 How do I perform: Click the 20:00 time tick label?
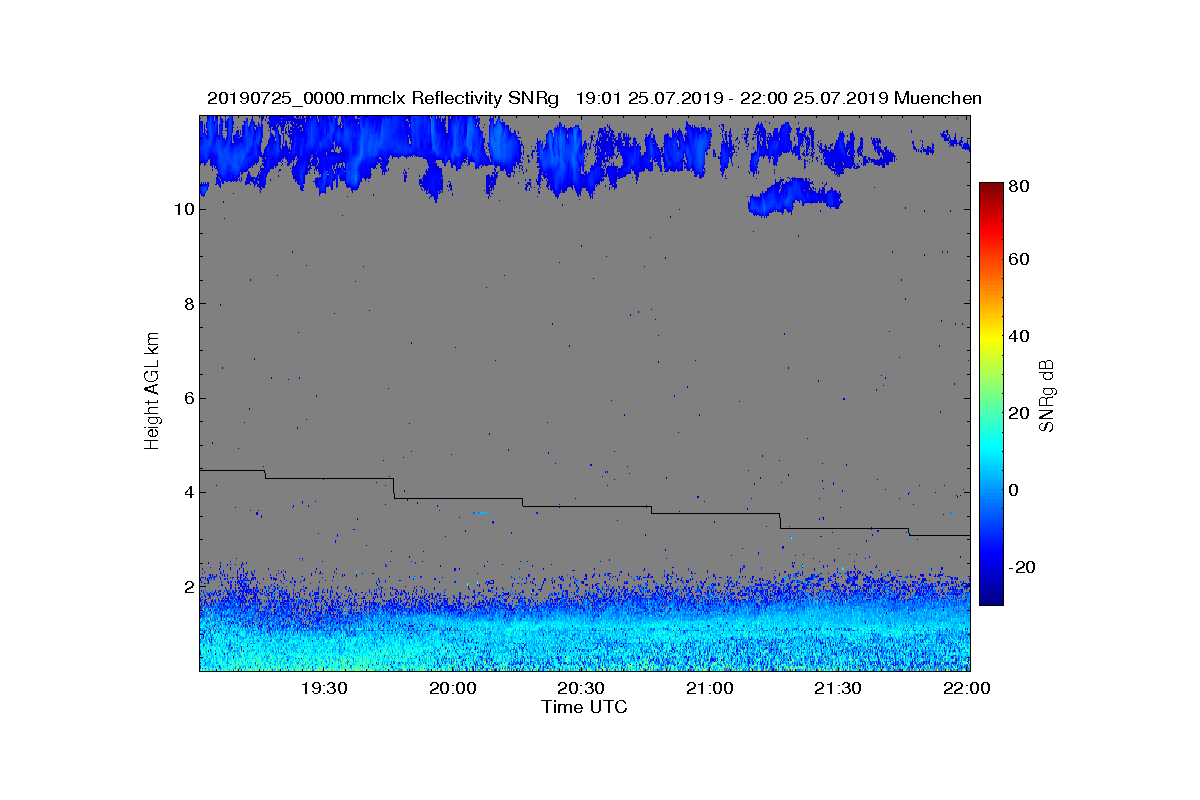point(453,688)
